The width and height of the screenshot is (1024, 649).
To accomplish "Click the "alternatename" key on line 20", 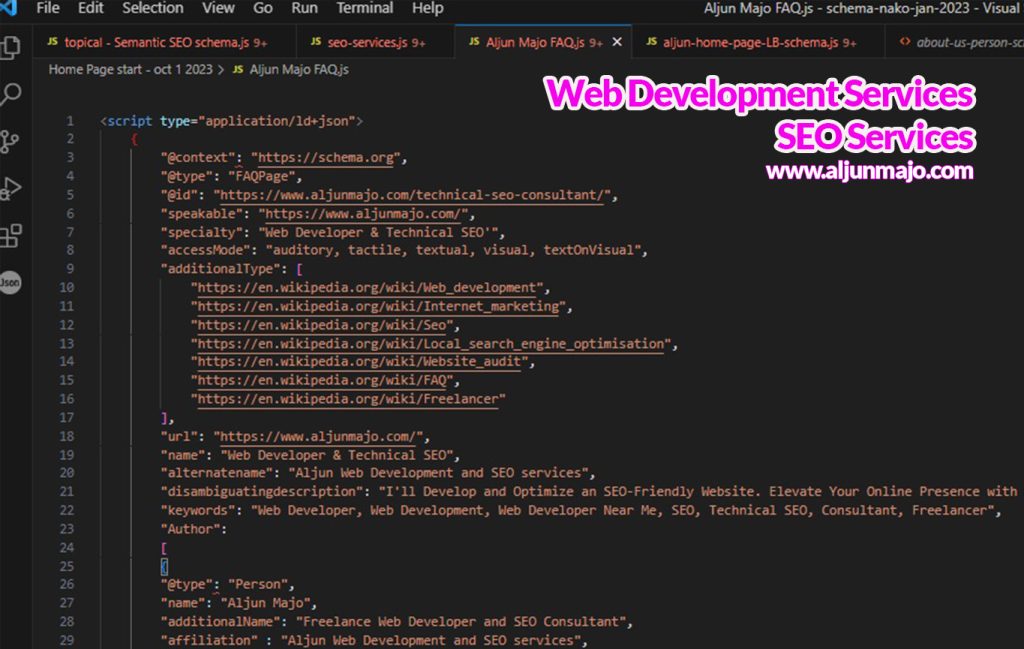I will (216, 473).
